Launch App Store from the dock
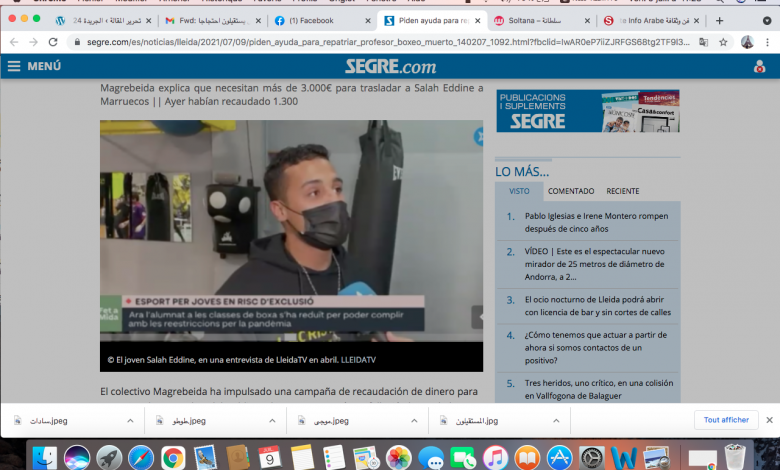This screenshot has width=780, height=470. tap(557, 458)
